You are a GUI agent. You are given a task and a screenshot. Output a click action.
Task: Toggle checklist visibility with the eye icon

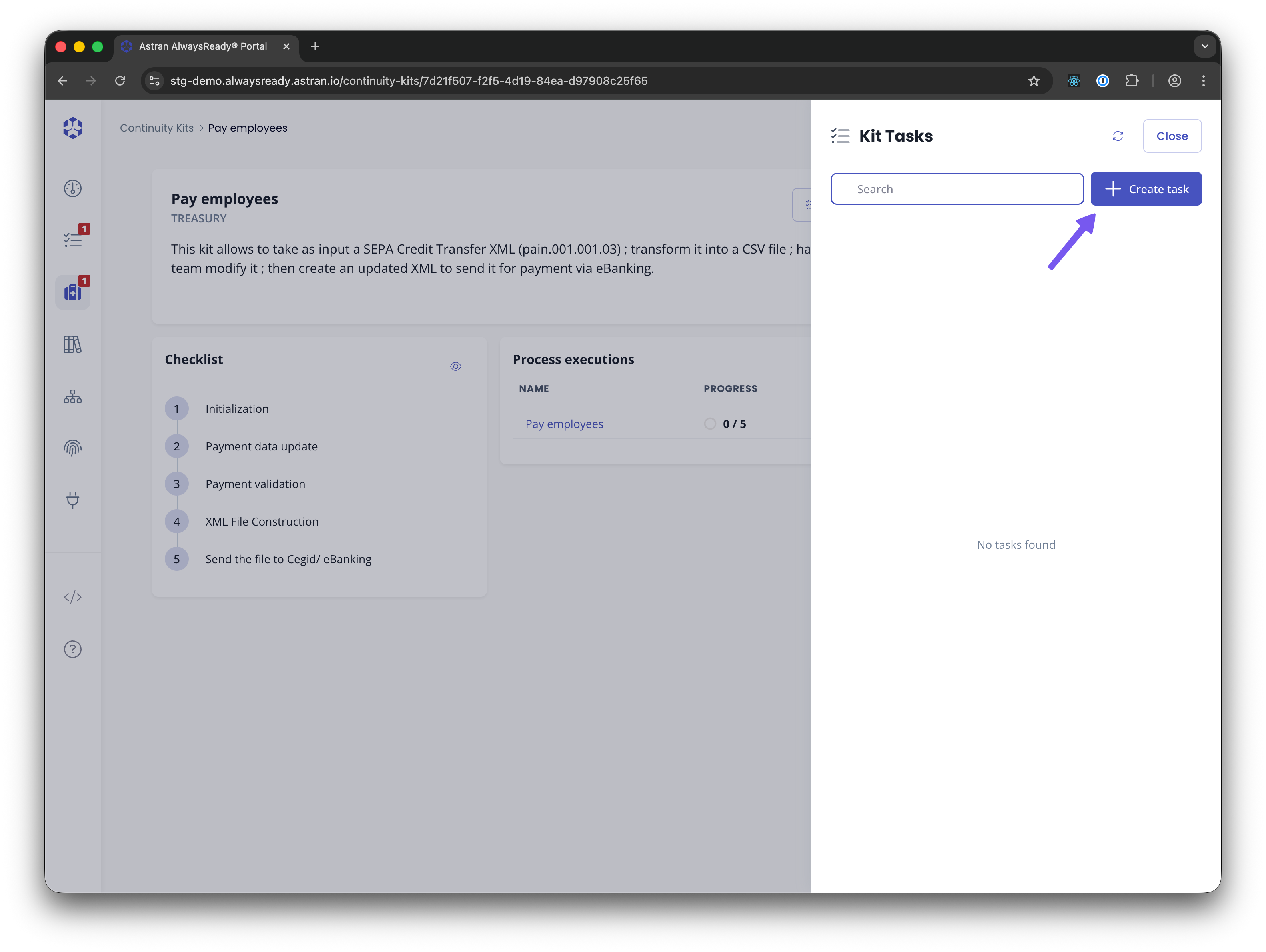456,366
